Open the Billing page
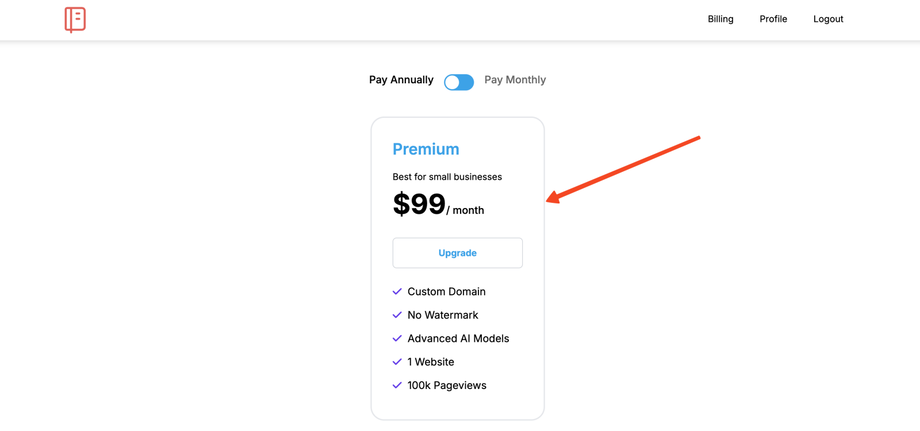 point(720,19)
